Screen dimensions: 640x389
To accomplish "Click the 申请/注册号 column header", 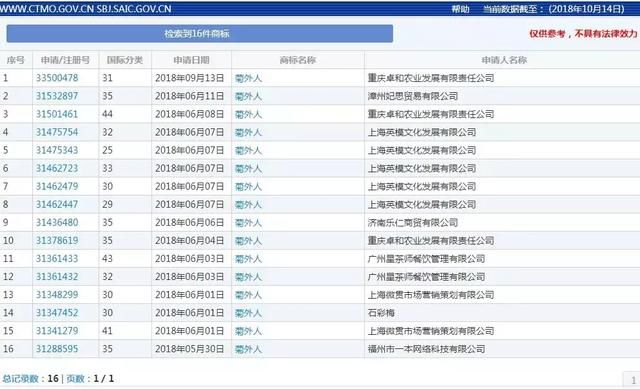I will coord(65,60).
